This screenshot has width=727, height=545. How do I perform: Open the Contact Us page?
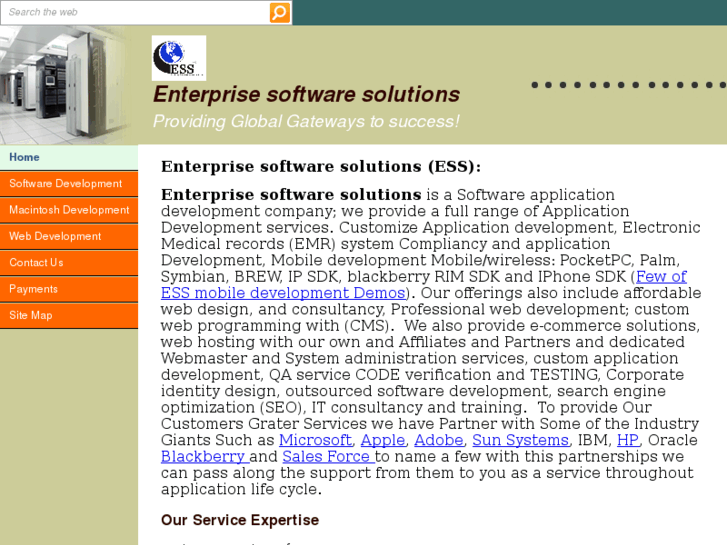pos(69,263)
